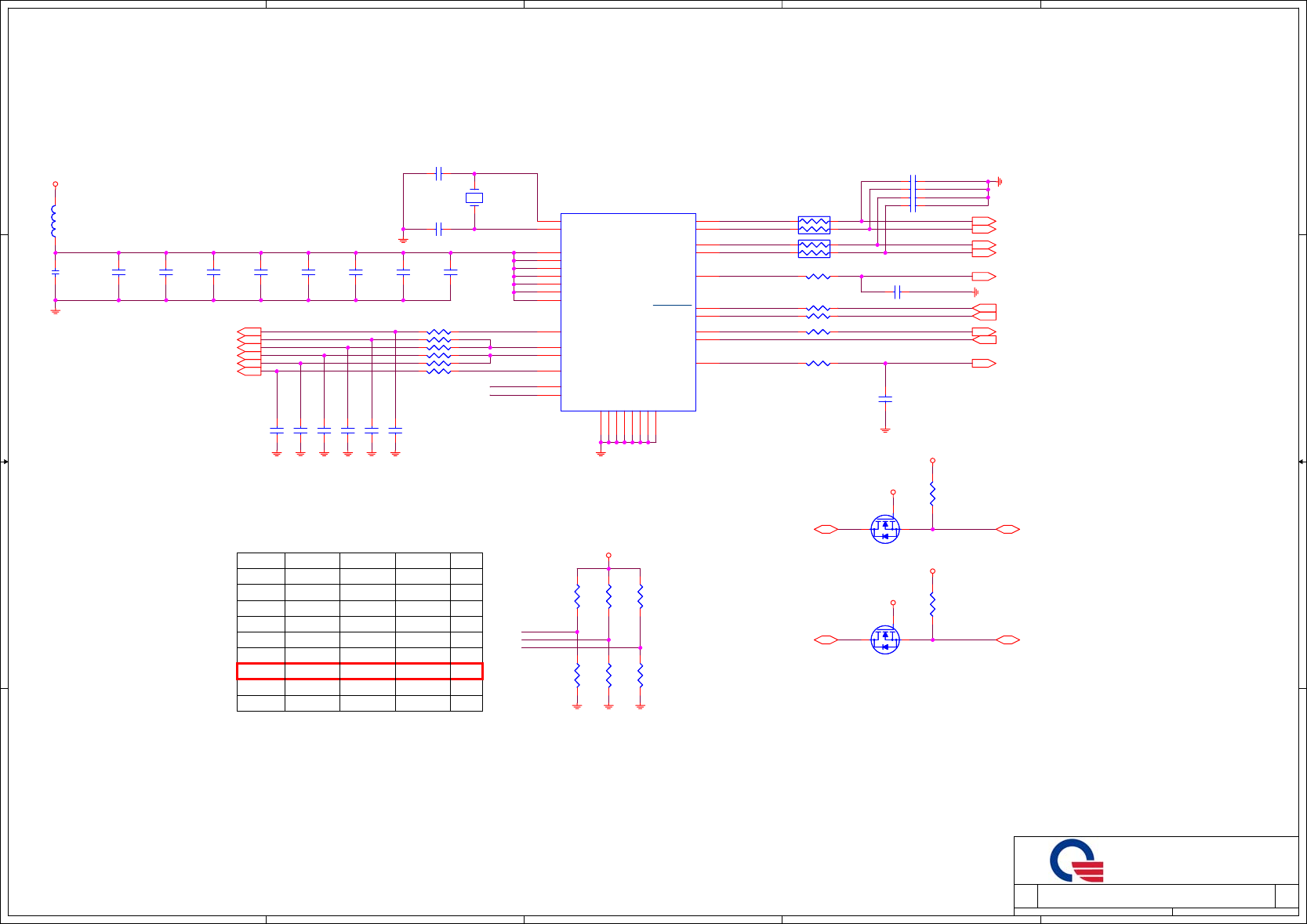This screenshot has height=924, width=1307.
Task: Click the company logo in title block
Action: pos(1076,861)
